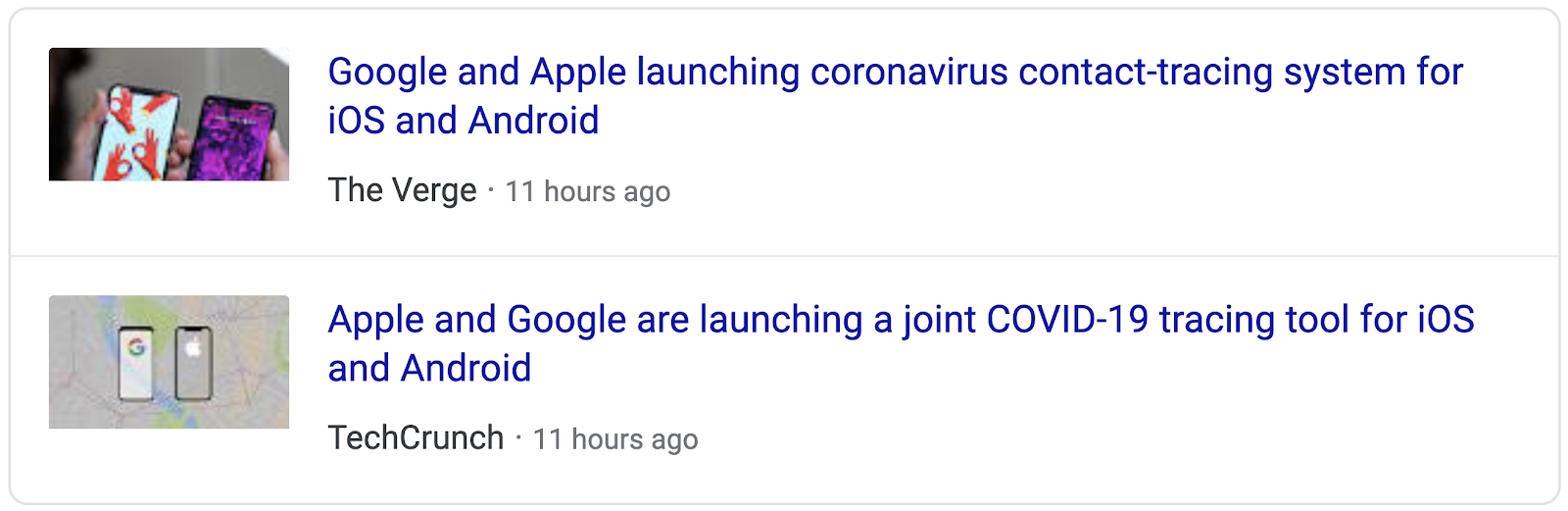This screenshot has height=511, width=1568.
Task: Open TechCrunch joint COVID-19 tracing tool headline
Action: coord(901,344)
